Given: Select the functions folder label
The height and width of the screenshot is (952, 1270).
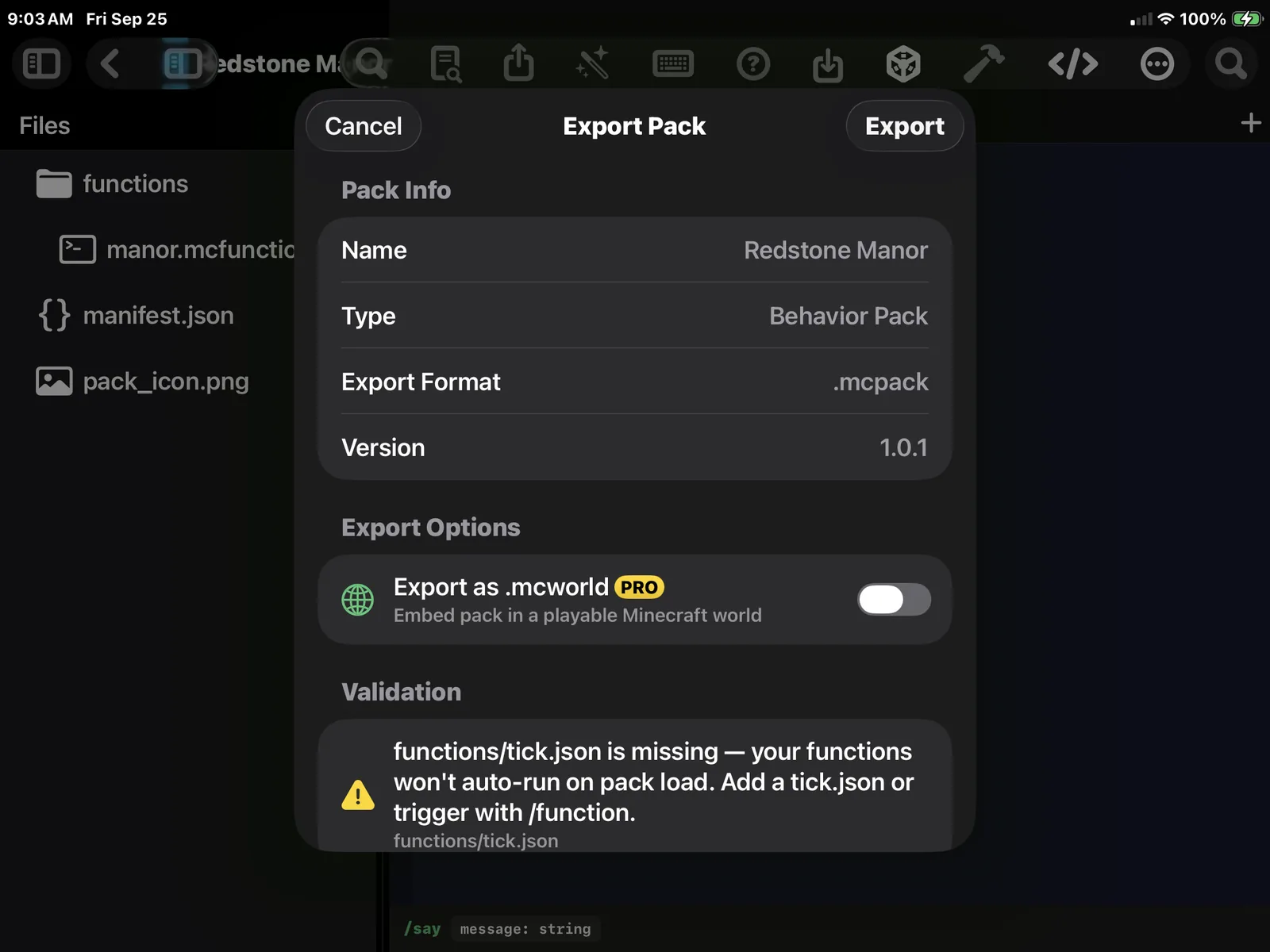Looking at the screenshot, I should [x=136, y=184].
